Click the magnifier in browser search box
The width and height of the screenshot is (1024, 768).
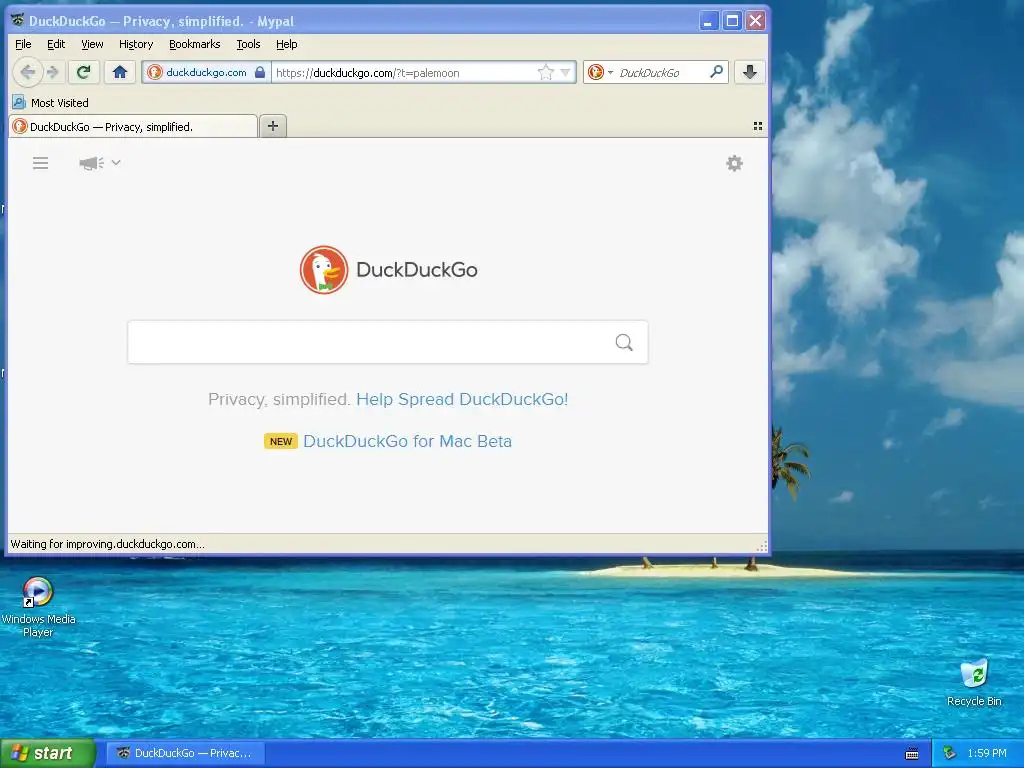[x=716, y=72]
